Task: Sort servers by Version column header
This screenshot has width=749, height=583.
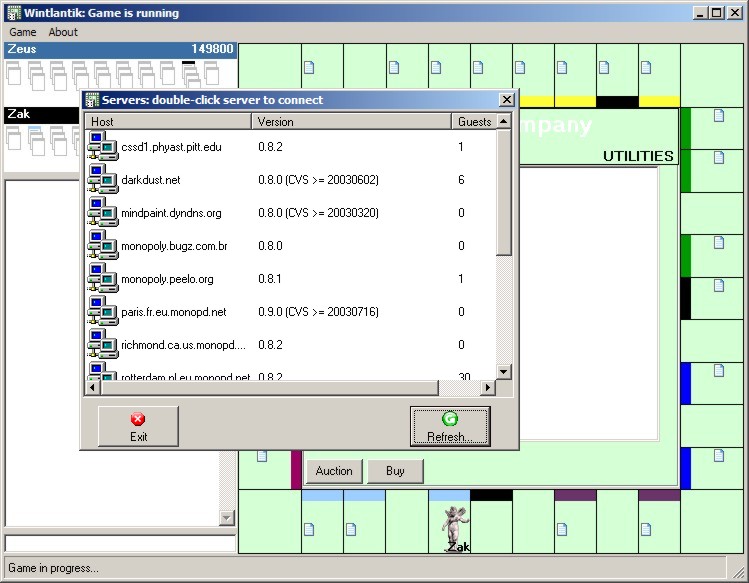Action: 351,122
